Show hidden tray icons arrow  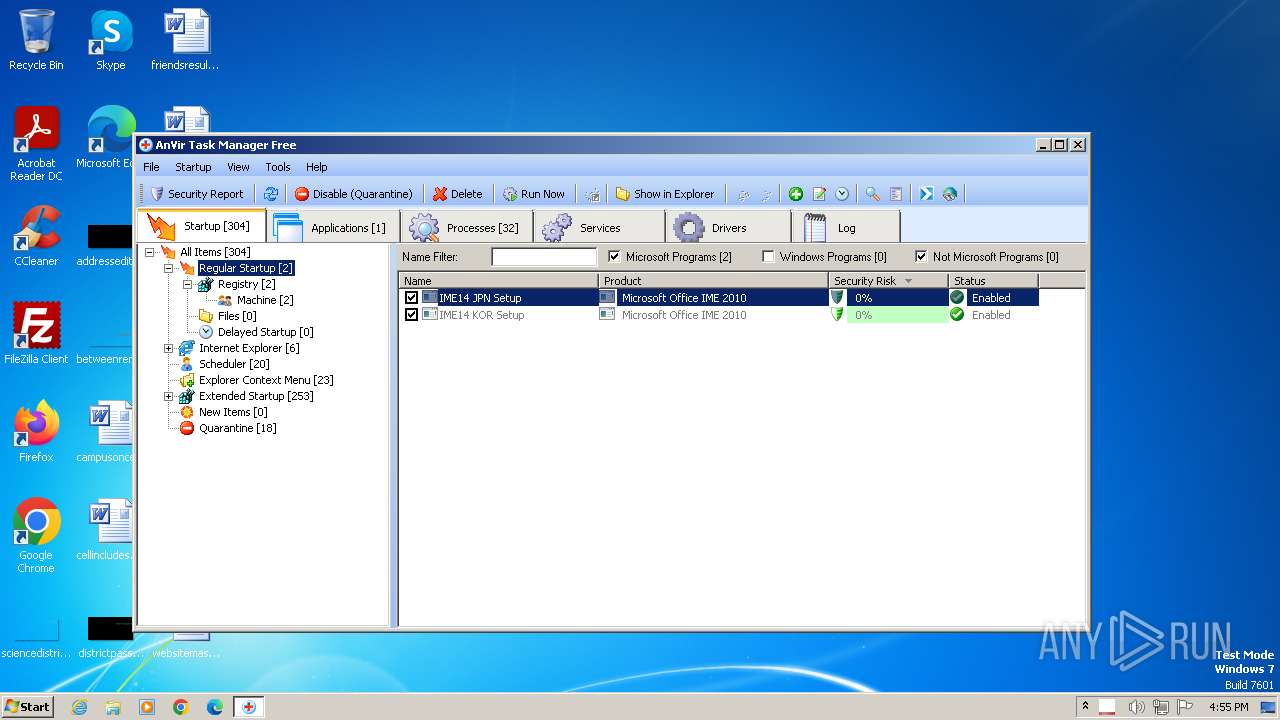pyautogui.click(x=1085, y=707)
